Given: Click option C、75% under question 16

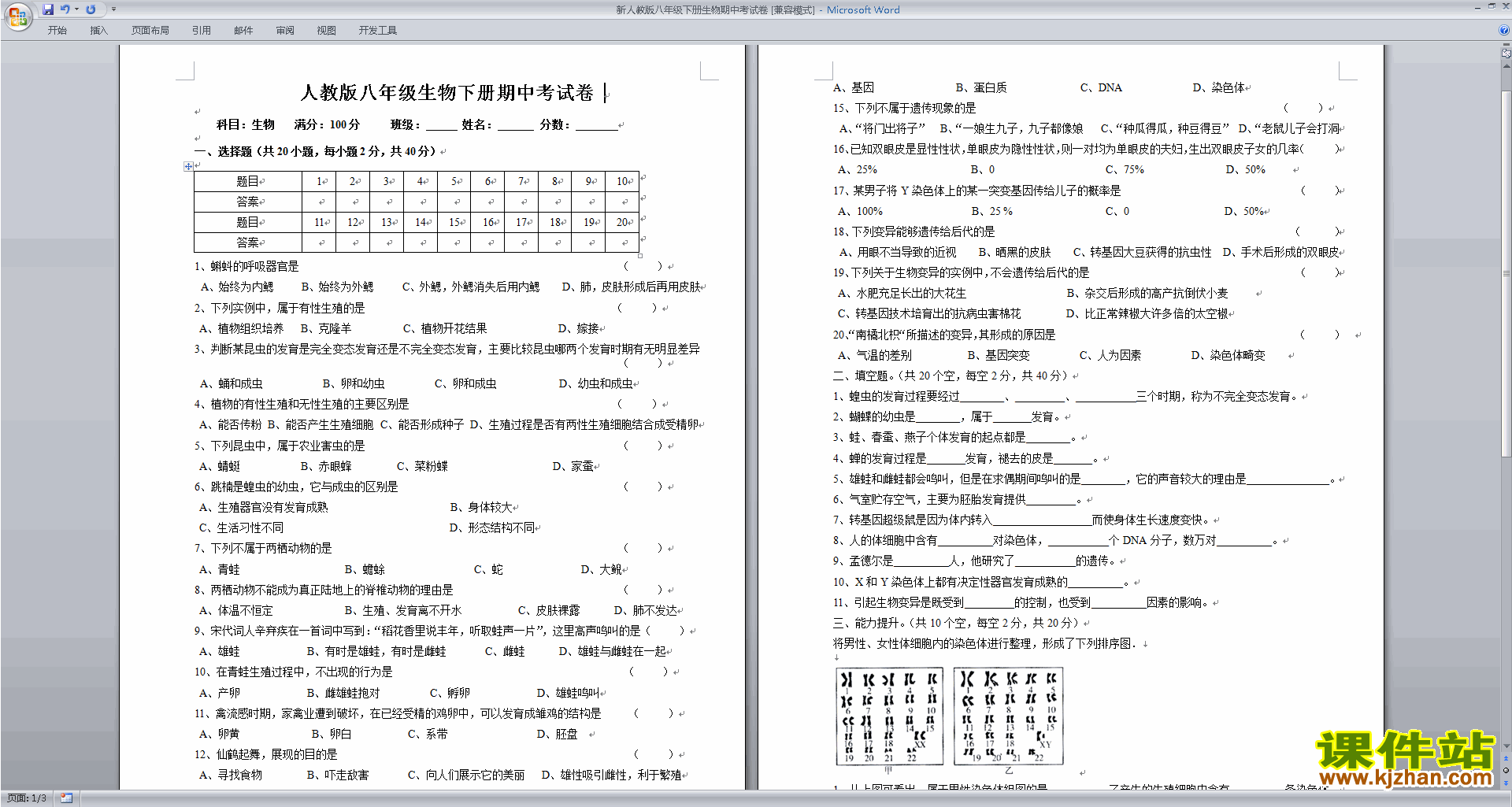Looking at the screenshot, I should click(x=1125, y=169).
